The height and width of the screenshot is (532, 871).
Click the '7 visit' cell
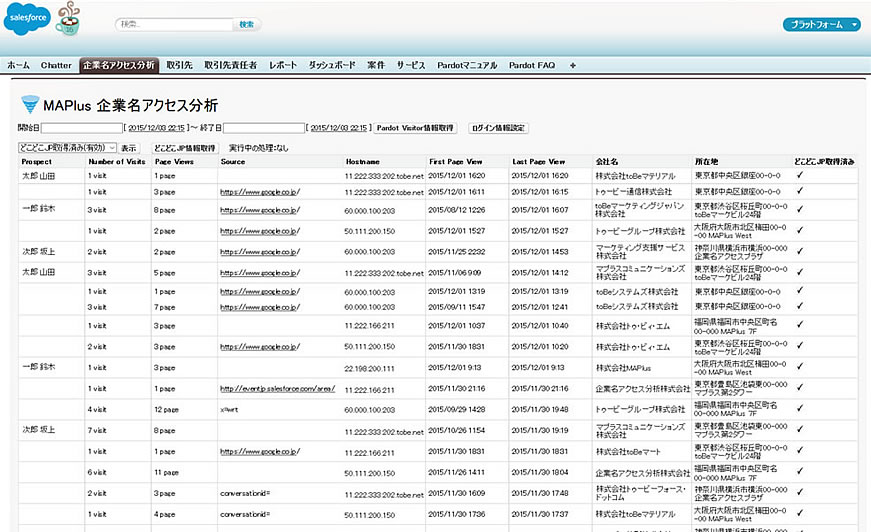coord(97,430)
